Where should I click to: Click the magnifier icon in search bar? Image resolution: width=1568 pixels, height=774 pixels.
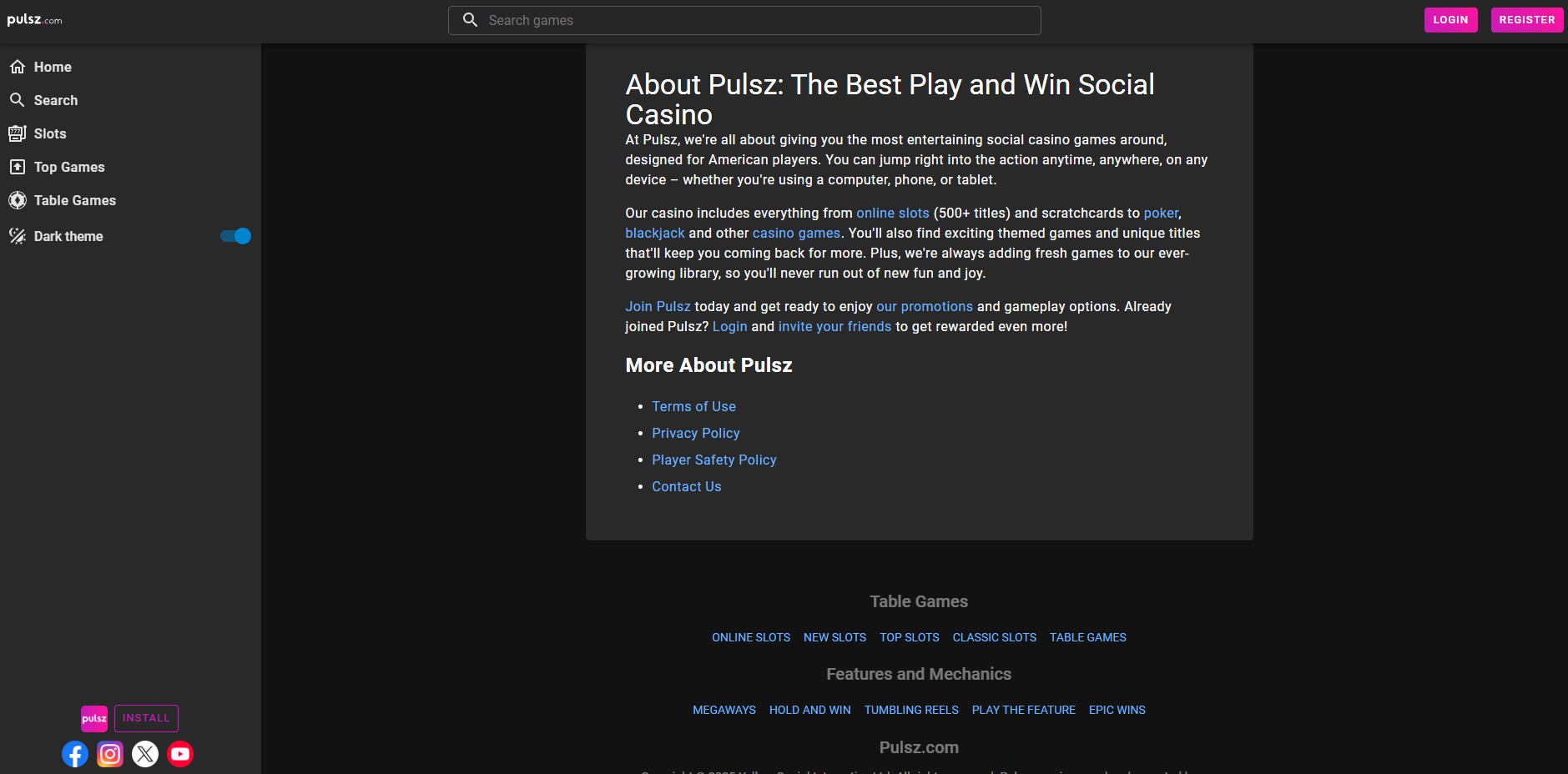click(471, 20)
